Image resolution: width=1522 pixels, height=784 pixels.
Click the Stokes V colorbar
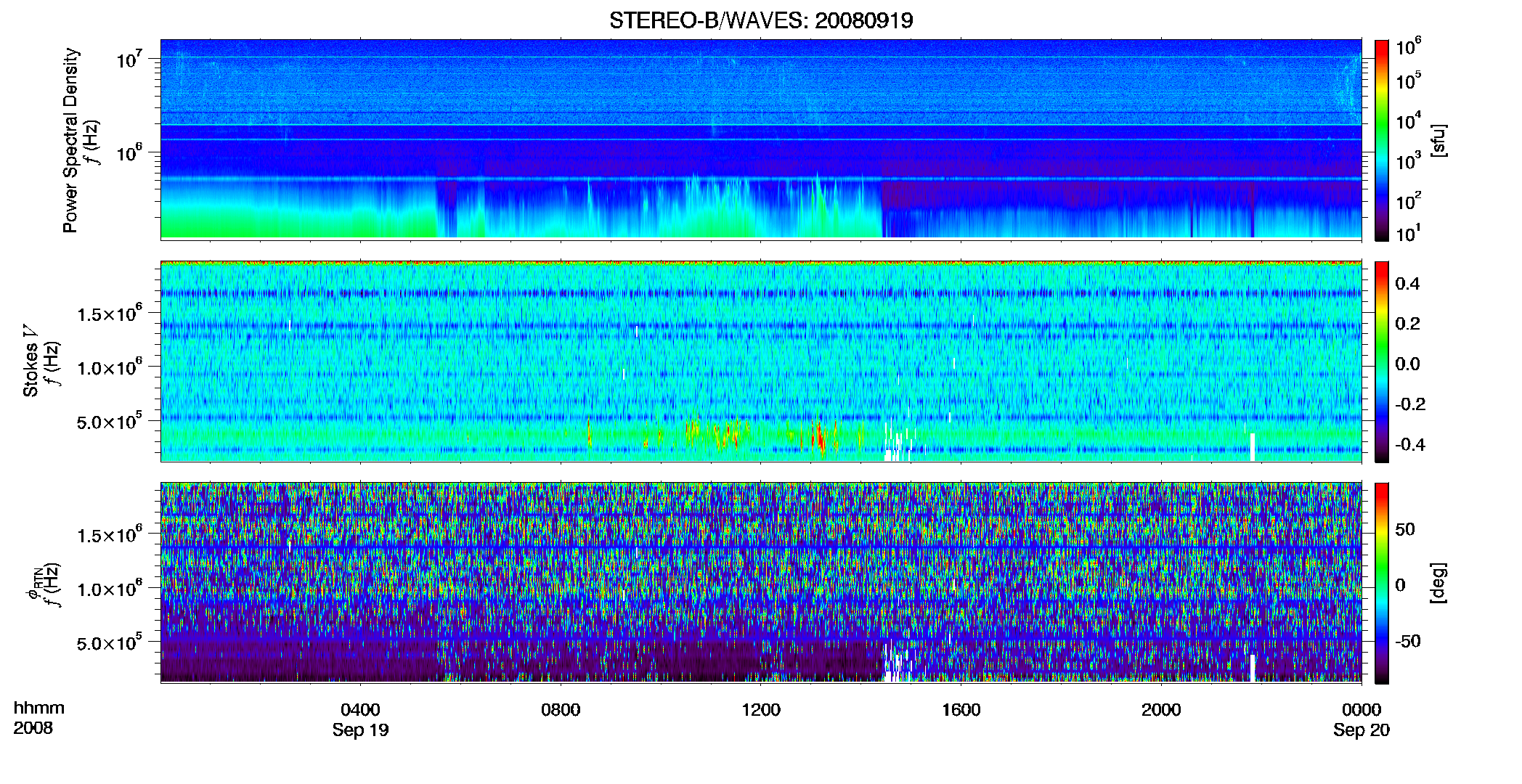point(1382,362)
